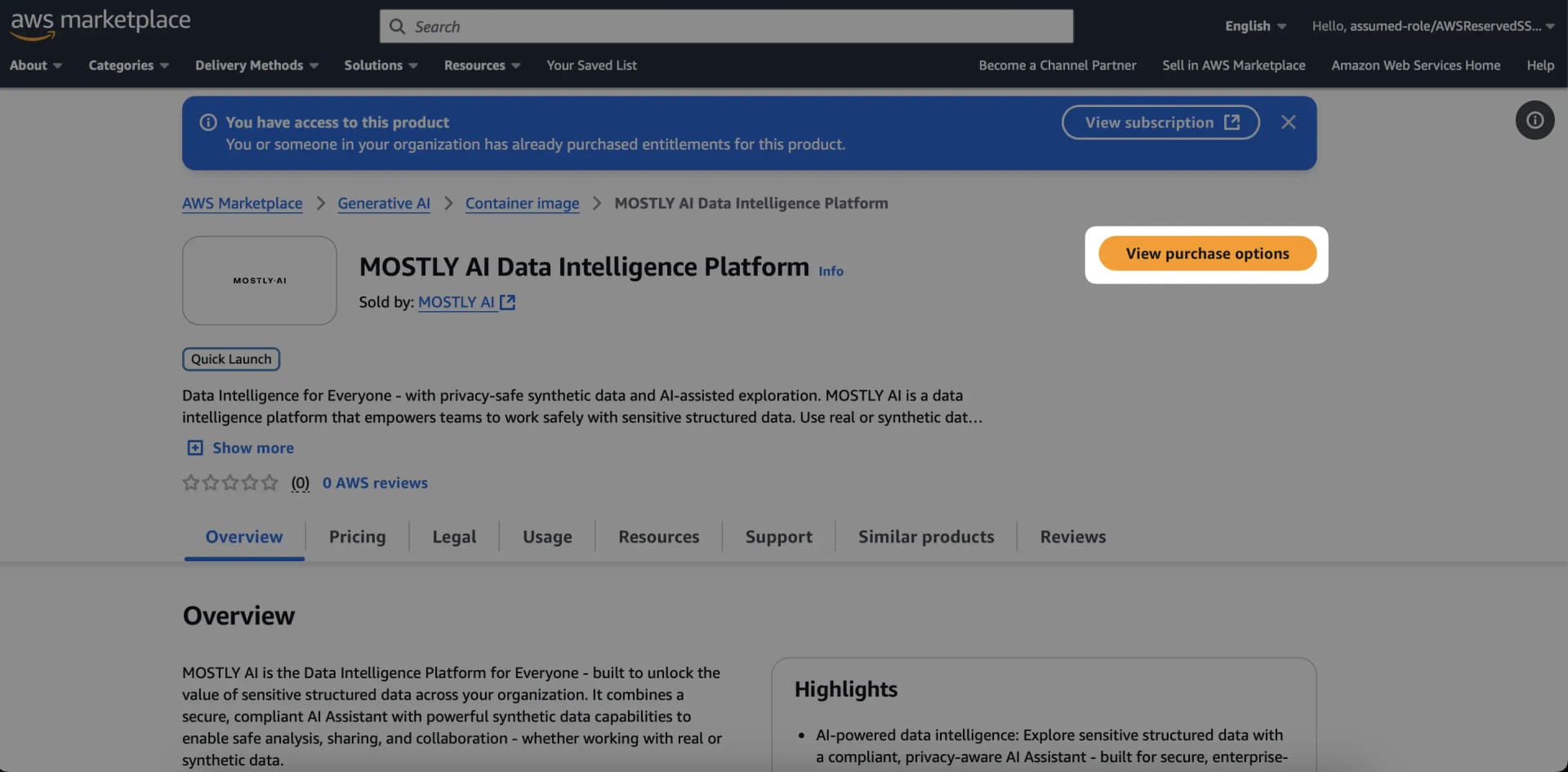Switch to the Pricing tab
Screen dimensions: 1568x772
(357, 537)
